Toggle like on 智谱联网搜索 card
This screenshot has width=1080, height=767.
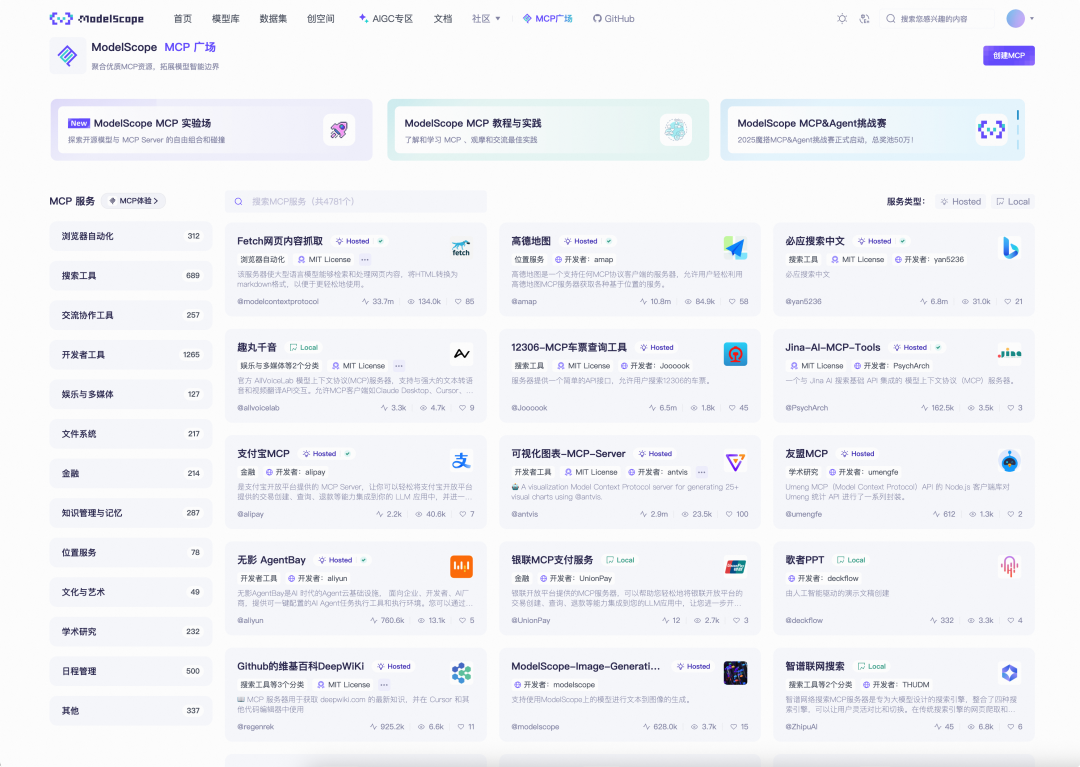(x=1010, y=726)
